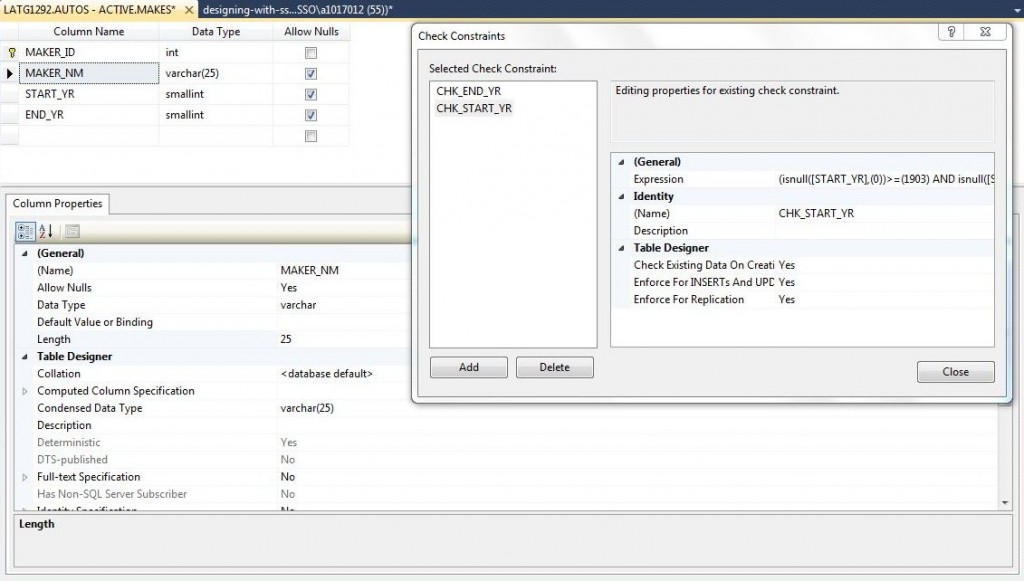Click the primary key icon beside MAKER_ID
Viewport: 1024px width, 581px height.
11,51
